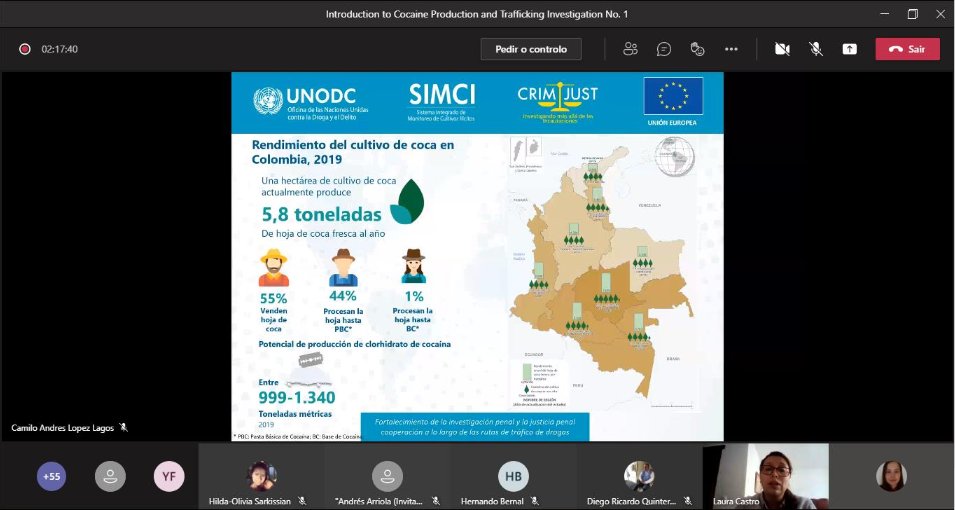Click the muted mic icon beside Diego Ricardo Quinter
Screen dimensions: 955x510
(687, 501)
